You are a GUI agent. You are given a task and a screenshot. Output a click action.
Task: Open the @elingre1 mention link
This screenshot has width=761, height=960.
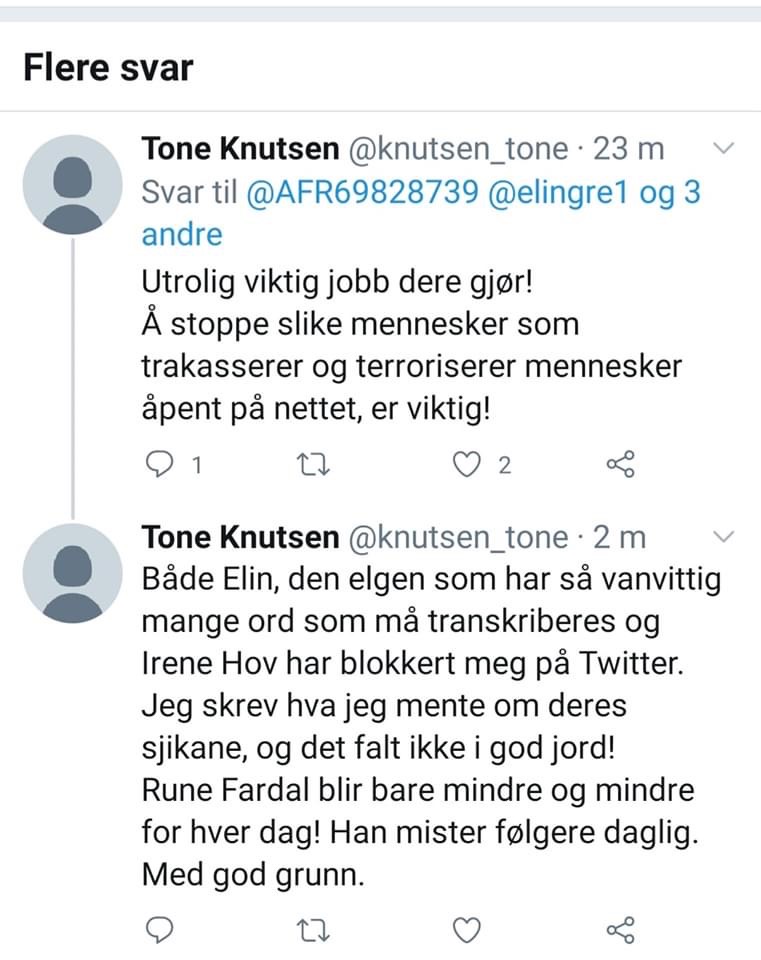pos(558,192)
